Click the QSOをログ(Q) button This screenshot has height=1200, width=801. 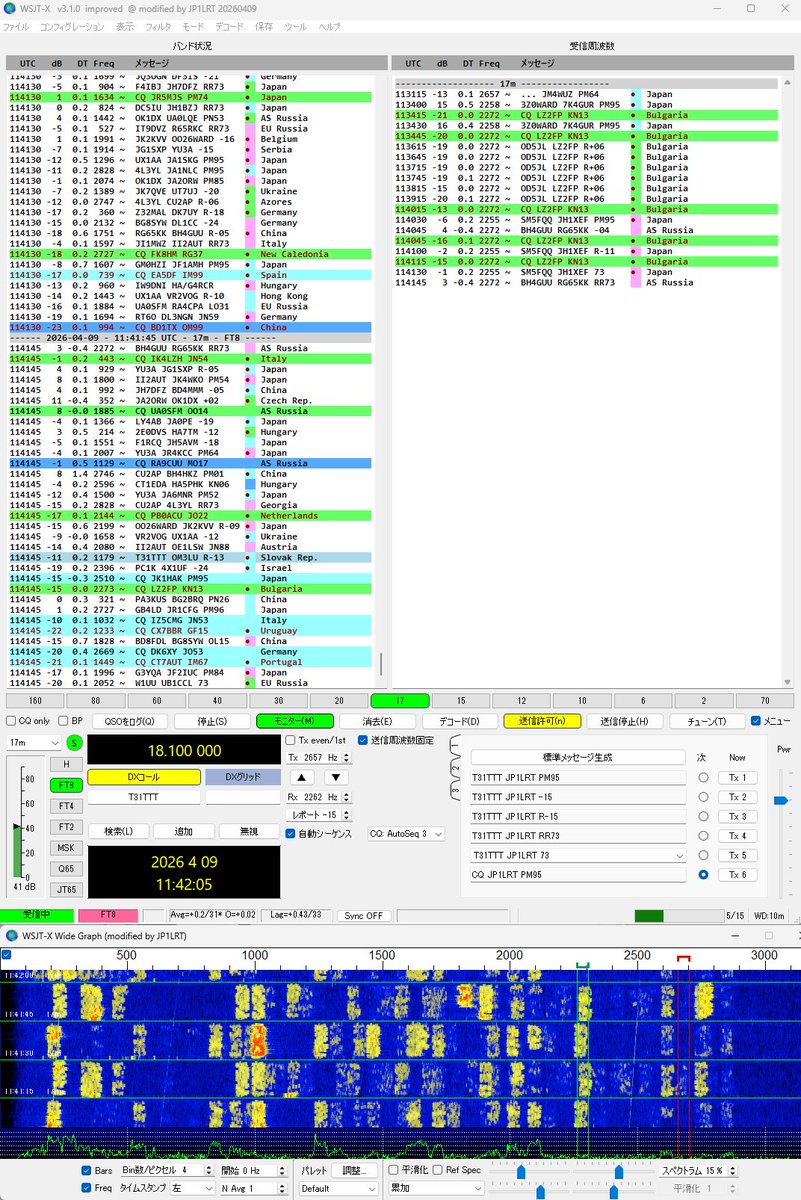(130, 721)
